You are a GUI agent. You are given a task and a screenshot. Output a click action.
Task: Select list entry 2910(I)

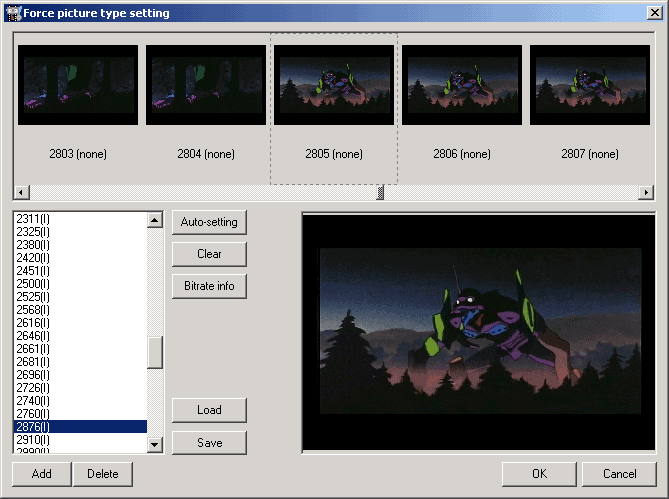coord(80,440)
